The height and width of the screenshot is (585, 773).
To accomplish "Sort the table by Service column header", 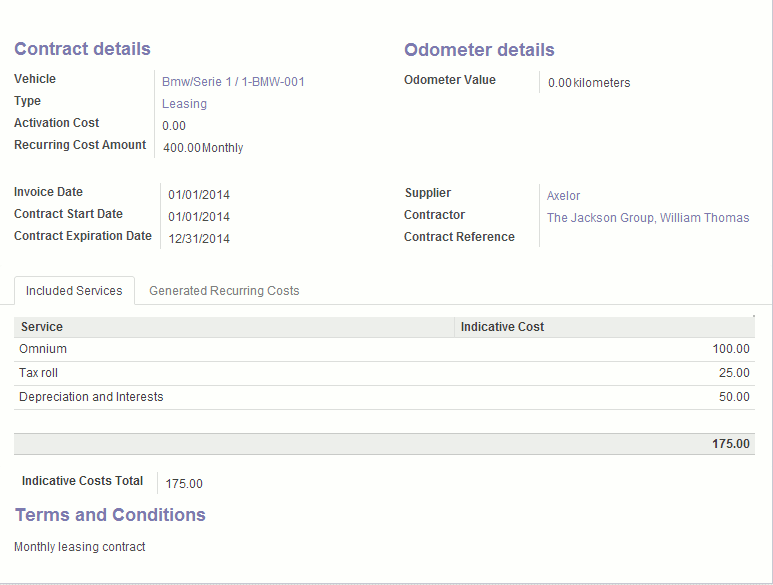I will (42, 327).
